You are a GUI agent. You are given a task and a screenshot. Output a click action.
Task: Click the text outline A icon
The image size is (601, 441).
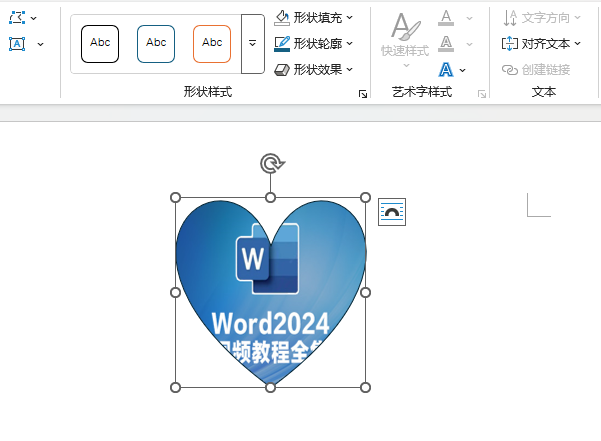(446, 44)
